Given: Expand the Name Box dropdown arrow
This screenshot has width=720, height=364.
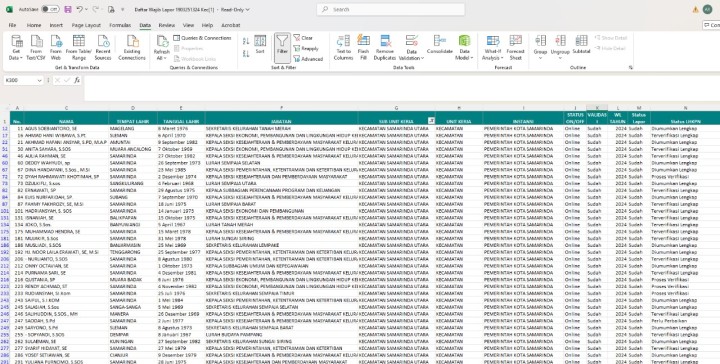Looking at the screenshot, I should tap(39, 80).
